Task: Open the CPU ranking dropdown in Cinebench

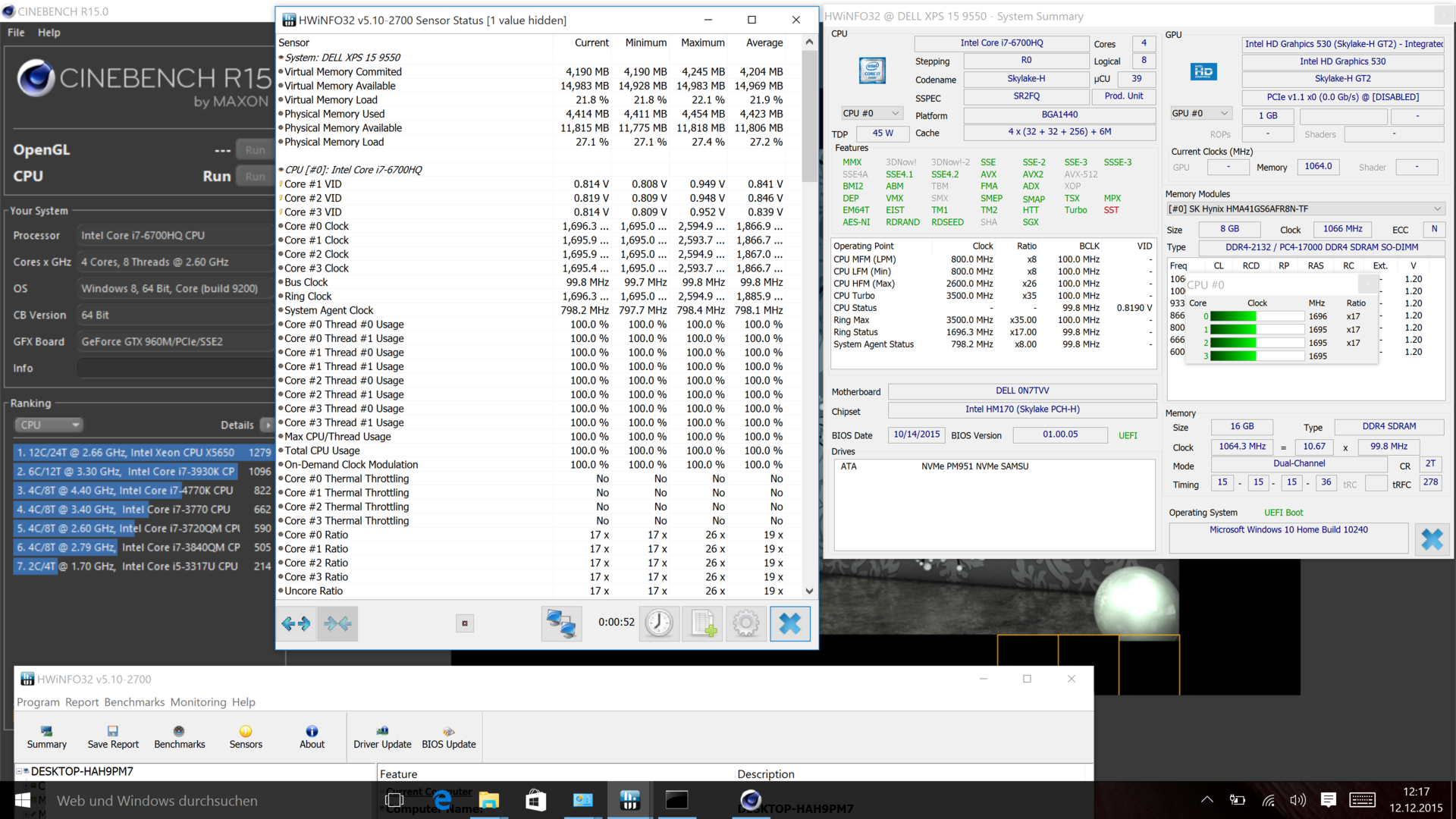Action: point(49,425)
